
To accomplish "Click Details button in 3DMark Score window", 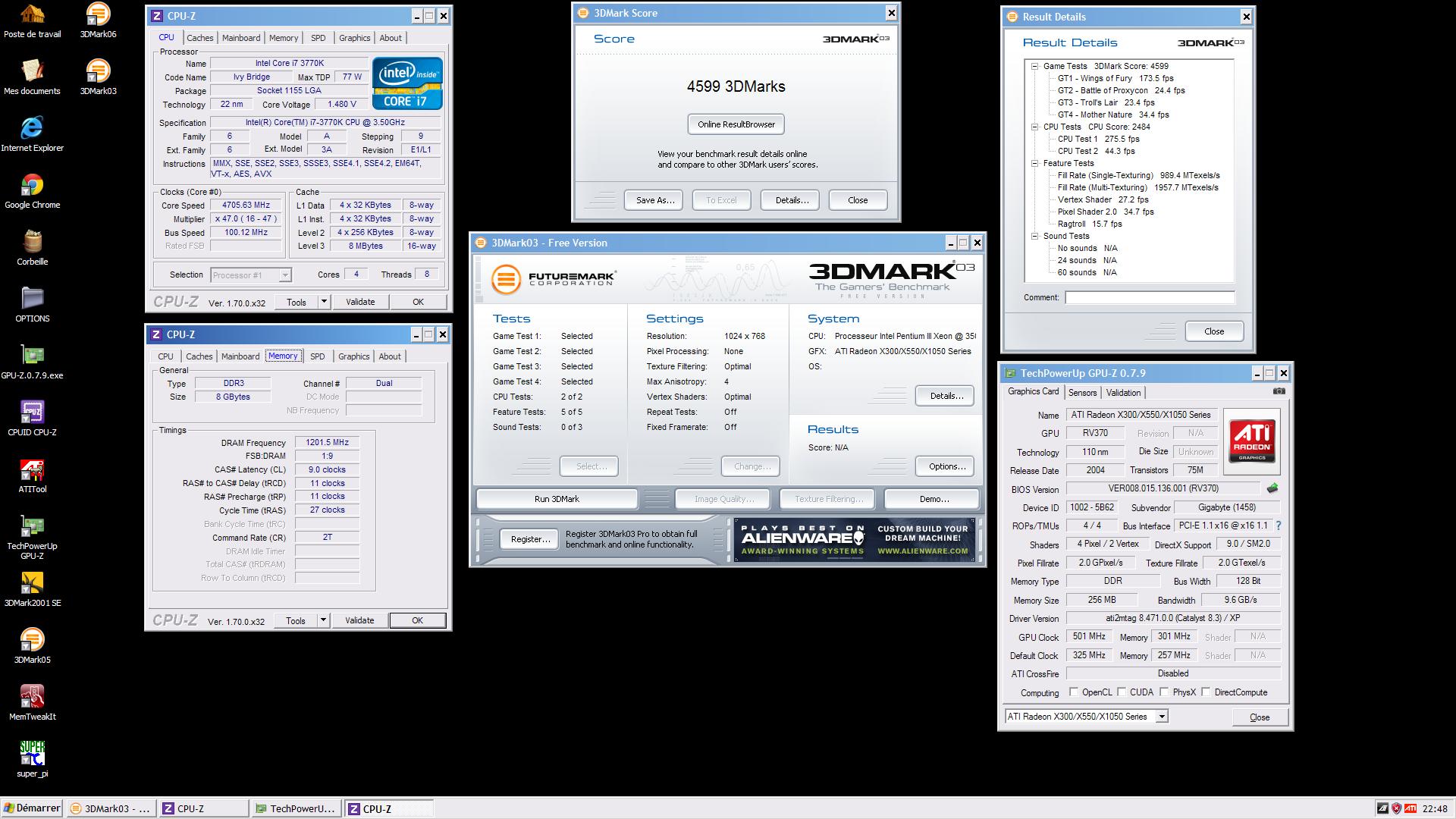I will (x=790, y=200).
